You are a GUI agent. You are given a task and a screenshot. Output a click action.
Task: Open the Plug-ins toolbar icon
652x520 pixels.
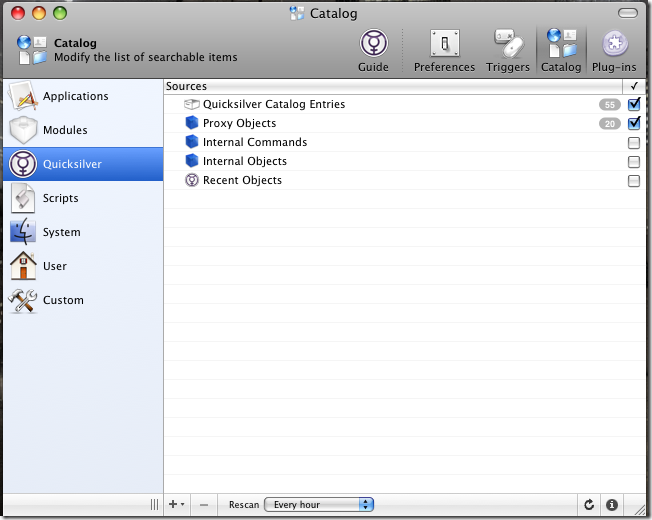[x=614, y=50]
